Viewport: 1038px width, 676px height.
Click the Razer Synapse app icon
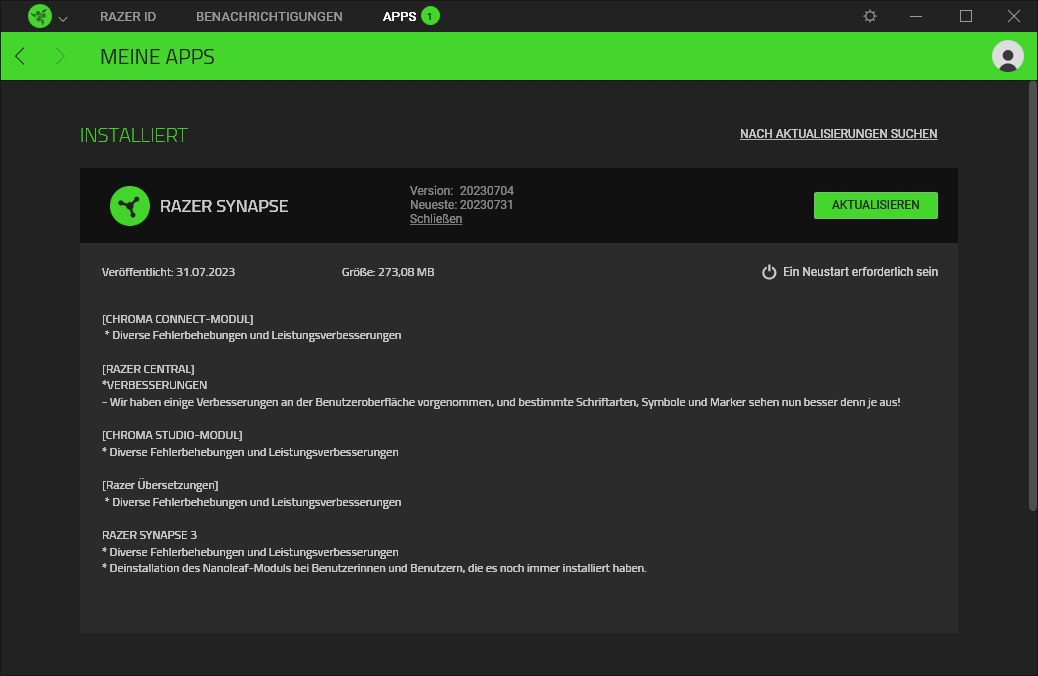point(130,206)
